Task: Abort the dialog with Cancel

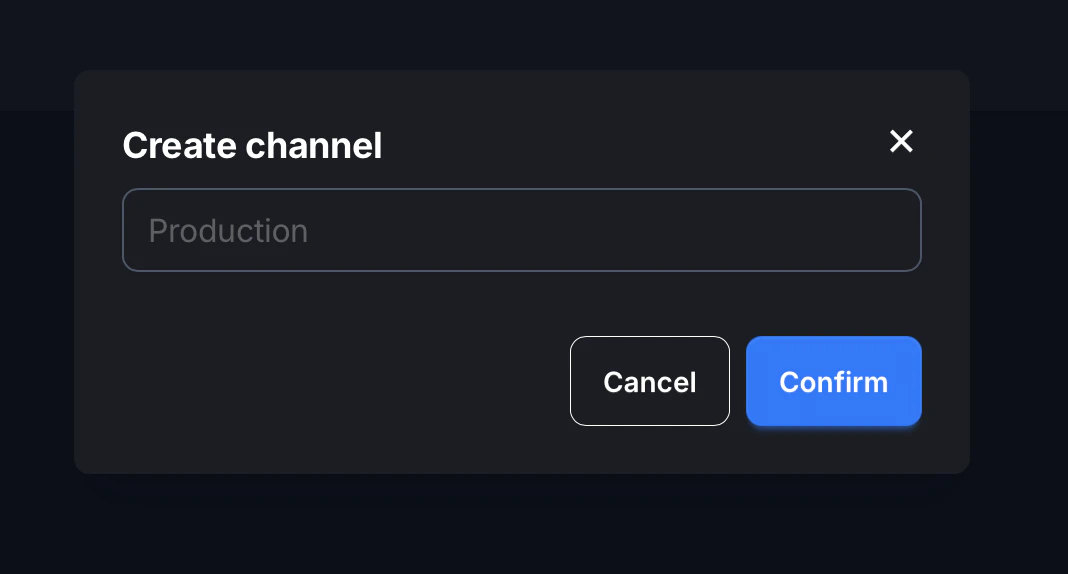Action: pyautogui.click(x=650, y=381)
